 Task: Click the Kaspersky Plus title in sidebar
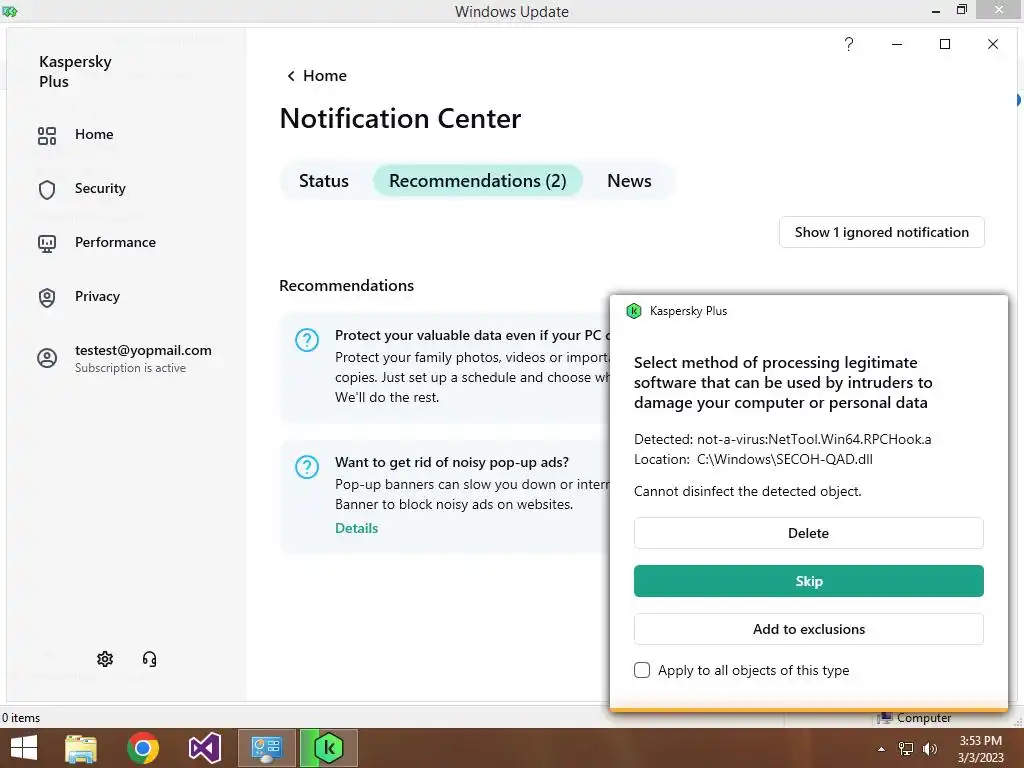(x=75, y=71)
